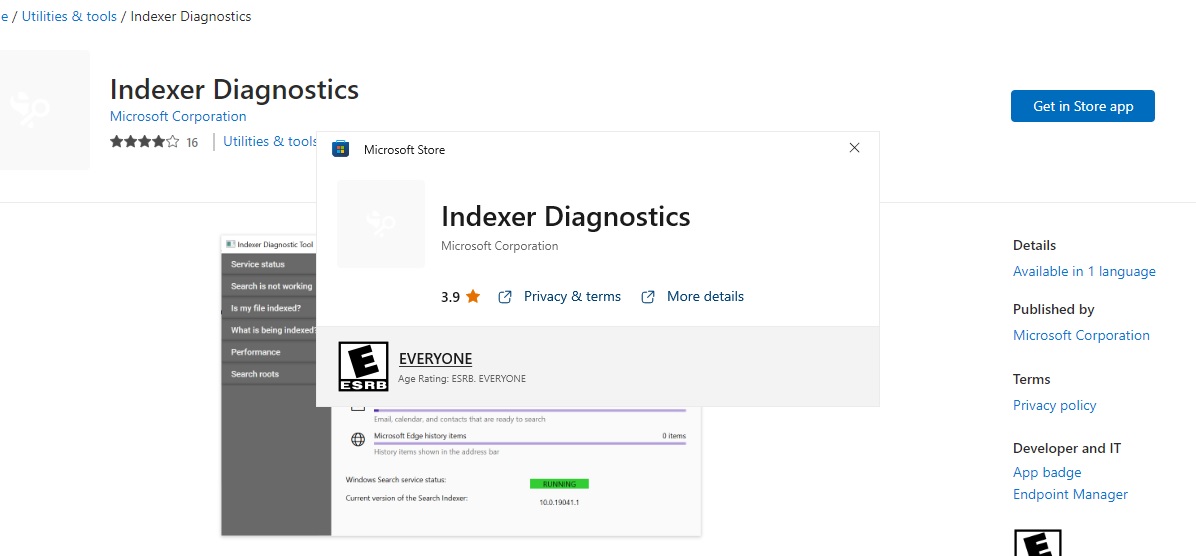The height and width of the screenshot is (556, 1196).
Task: Click the Indexer Diagnostics breadcrumb text
Action: click(x=191, y=16)
